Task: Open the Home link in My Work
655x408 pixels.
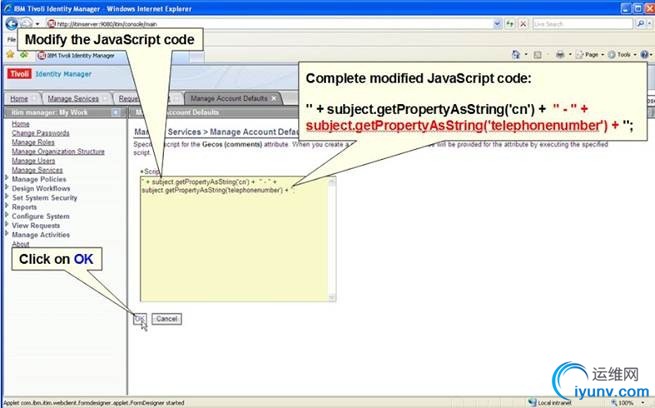Action: point(20,124)
